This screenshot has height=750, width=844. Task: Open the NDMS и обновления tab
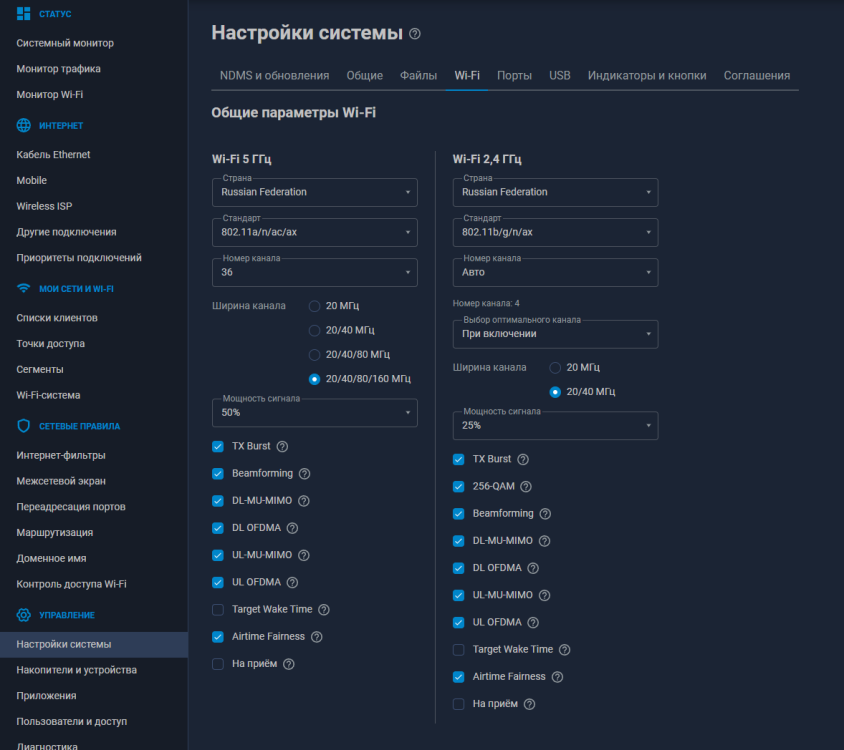coord(274,76)
